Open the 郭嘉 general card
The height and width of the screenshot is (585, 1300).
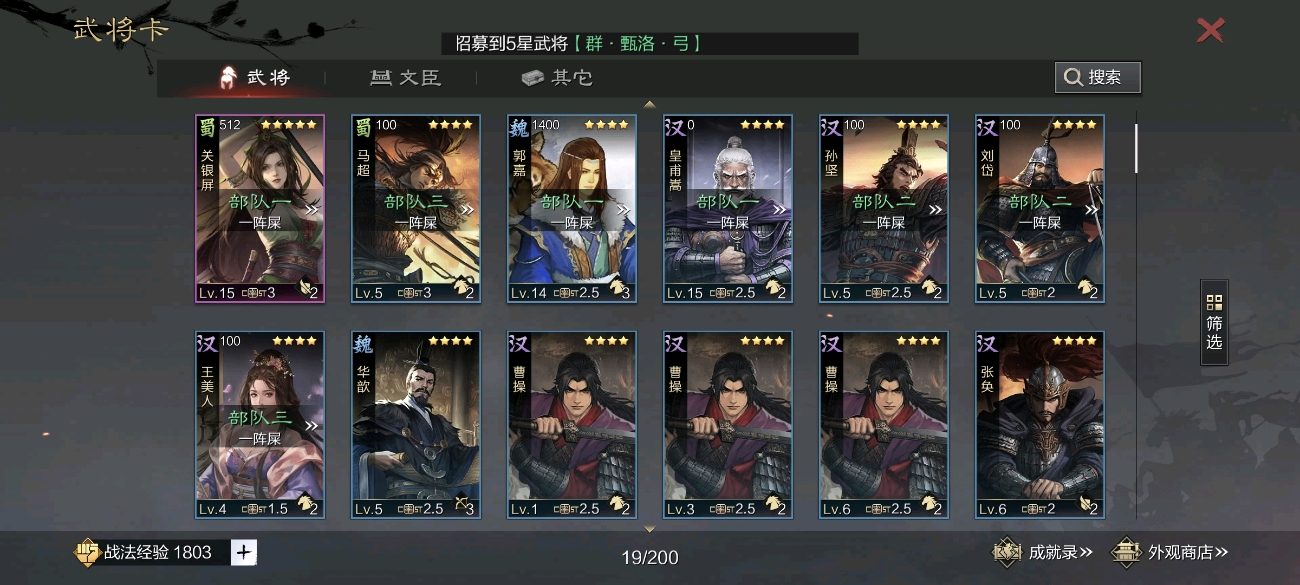[572, 208]
